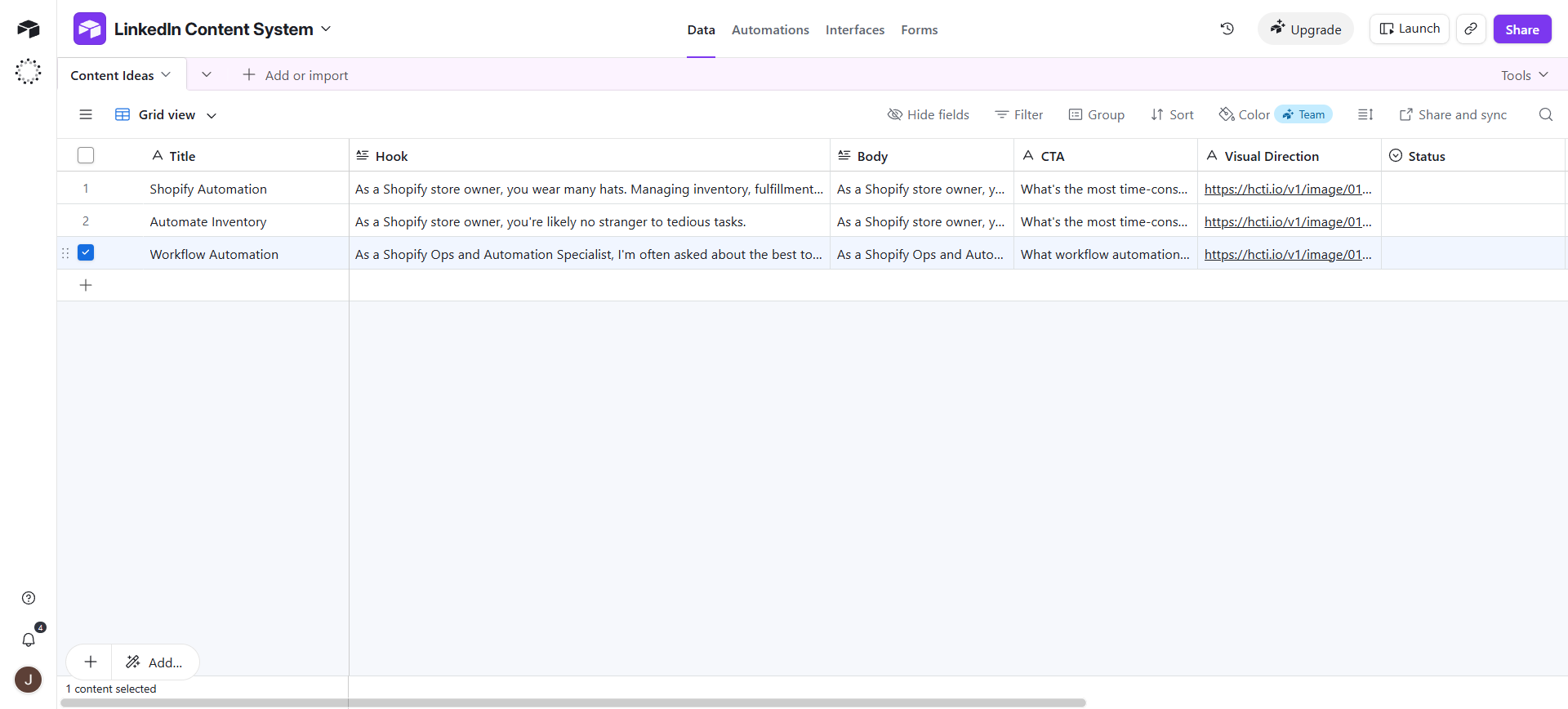This screenshot has height=709, width=1568.
Task: Hide fields in grid view
Action: [929, 114]
